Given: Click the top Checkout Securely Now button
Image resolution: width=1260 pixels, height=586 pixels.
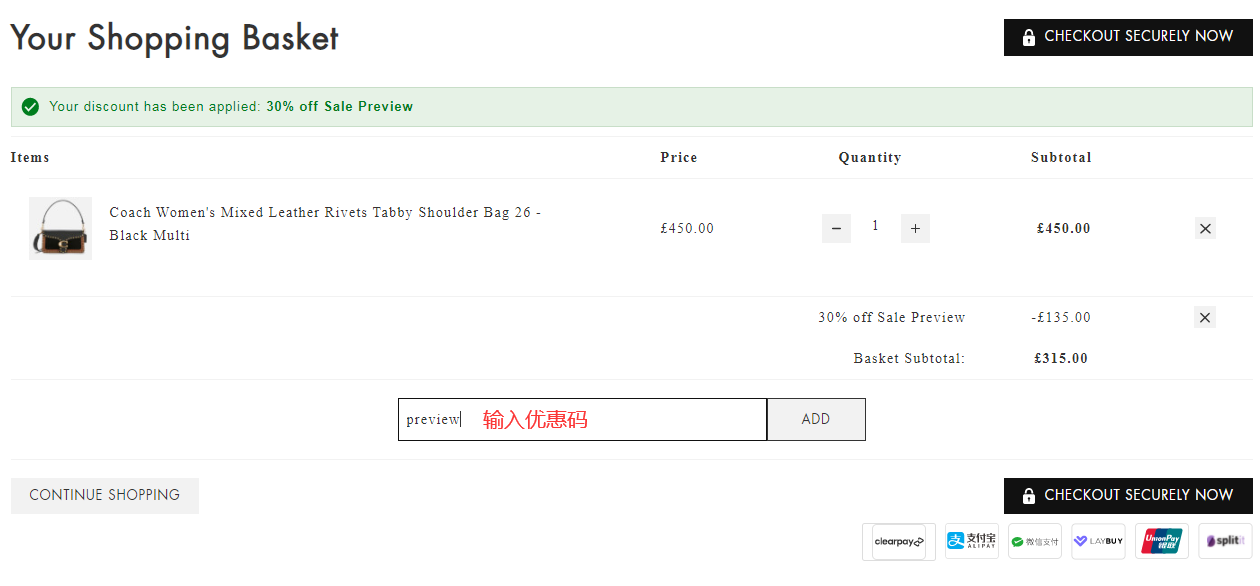Looking at the screenshot, I should pyautogui.click(x=1128, y=37).
